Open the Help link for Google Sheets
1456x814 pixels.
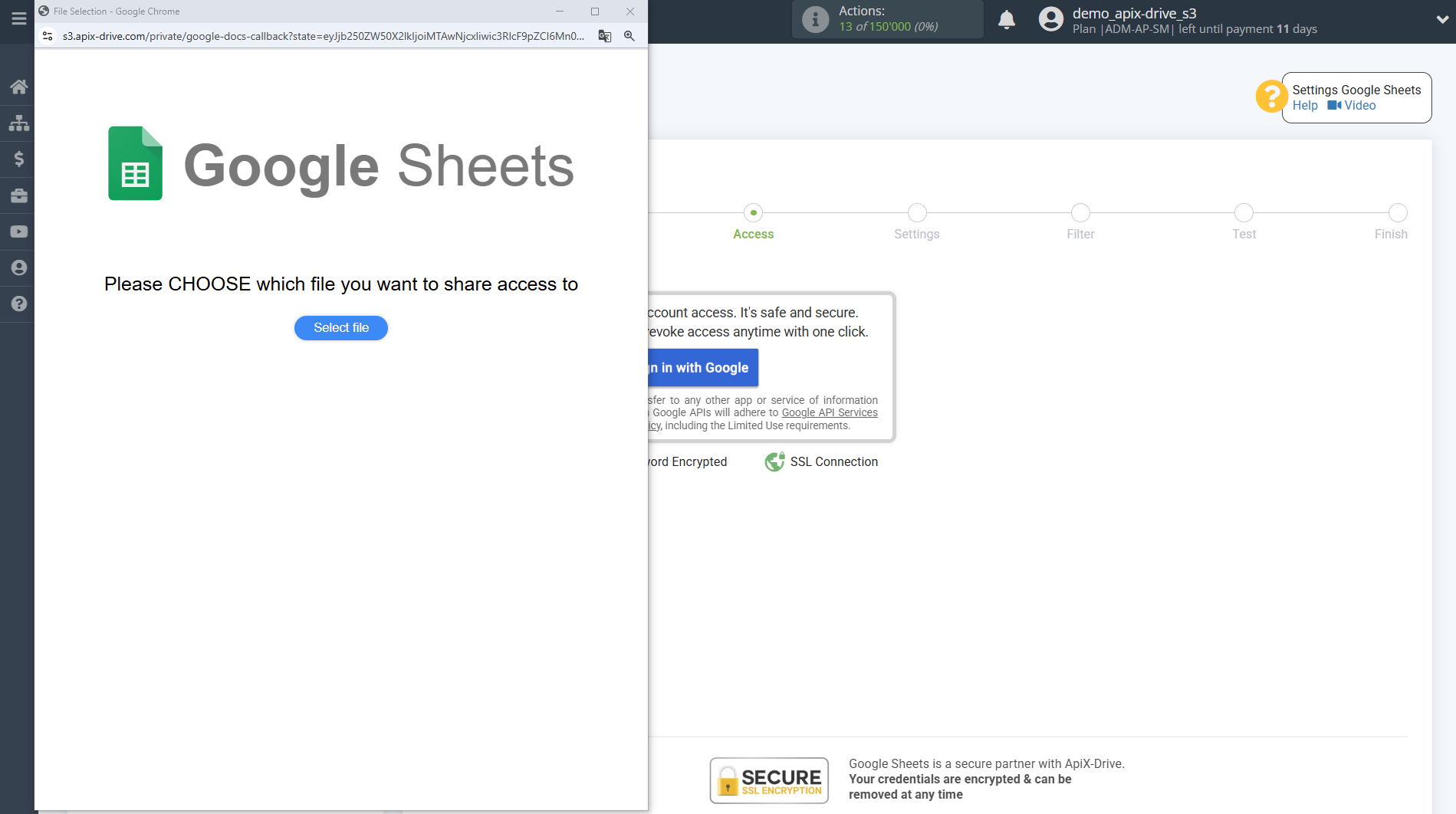pyautogui.click(x=1304, y=106)
